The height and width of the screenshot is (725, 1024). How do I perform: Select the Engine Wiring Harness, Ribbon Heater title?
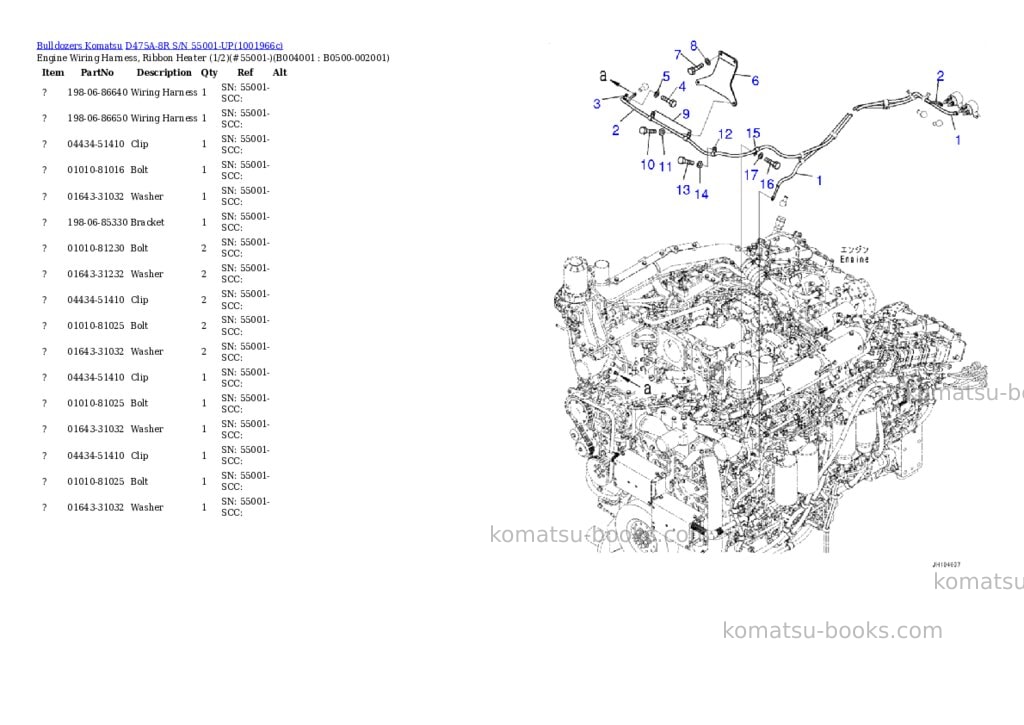[x=213, y=57]
